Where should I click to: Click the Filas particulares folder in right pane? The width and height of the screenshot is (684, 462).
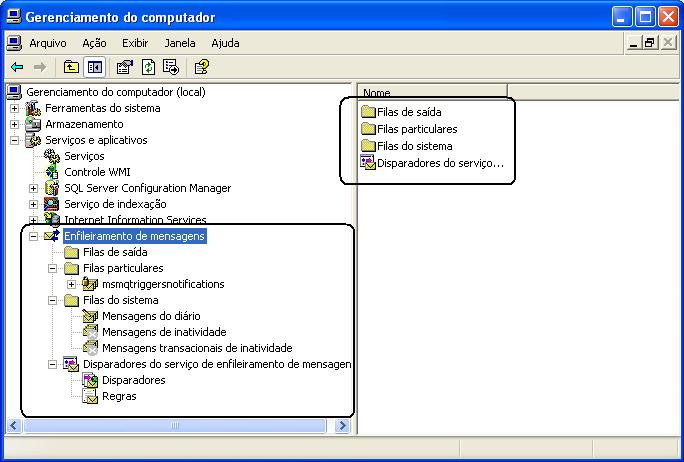point(417,129)
